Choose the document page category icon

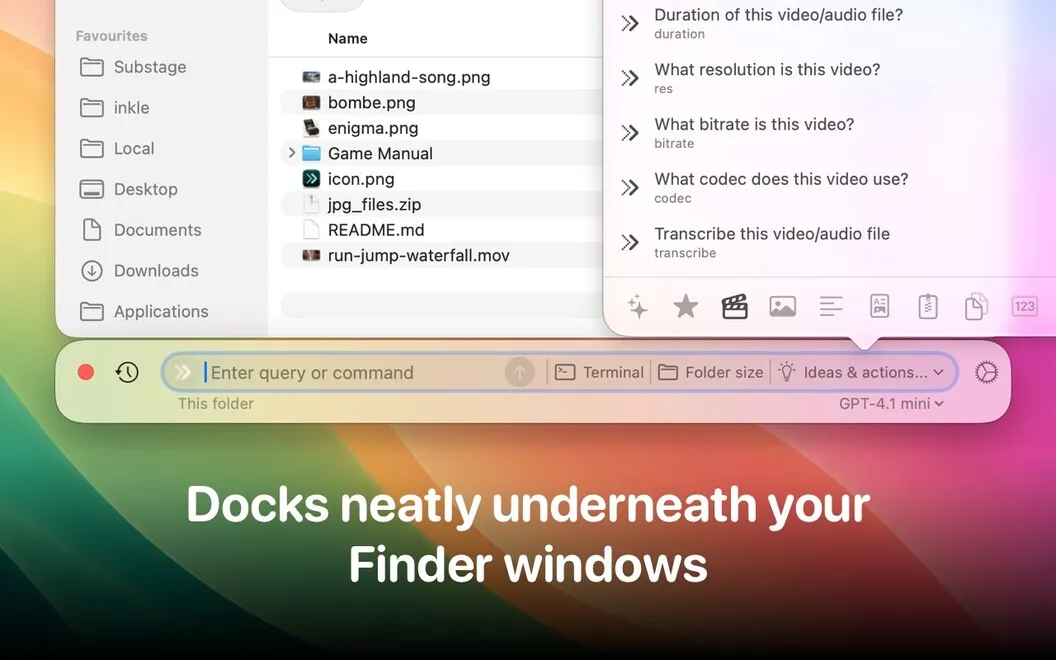pyautogui.click(x=880, y=306)
